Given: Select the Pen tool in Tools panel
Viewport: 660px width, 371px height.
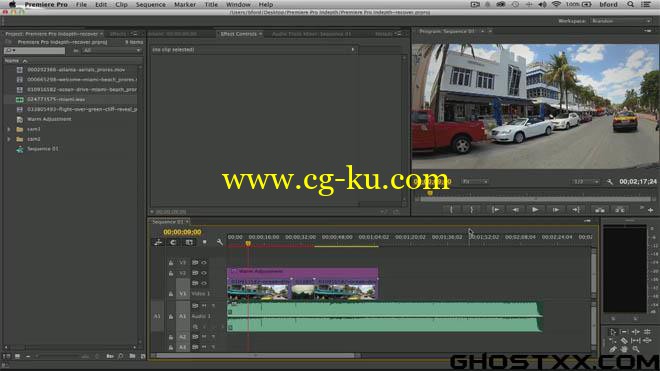Looking at the screenshot, I should click(612, 349).
